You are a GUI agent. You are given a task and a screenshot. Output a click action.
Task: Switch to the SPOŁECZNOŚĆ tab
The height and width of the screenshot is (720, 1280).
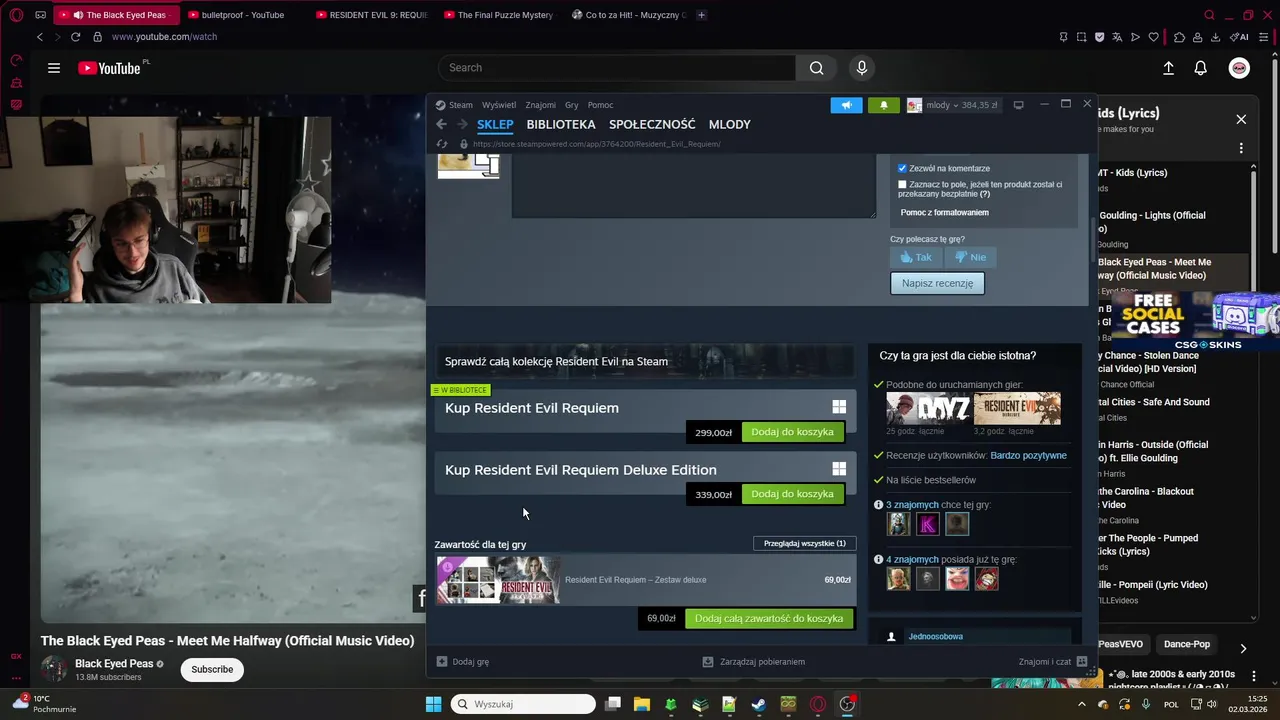click(652, 125)
